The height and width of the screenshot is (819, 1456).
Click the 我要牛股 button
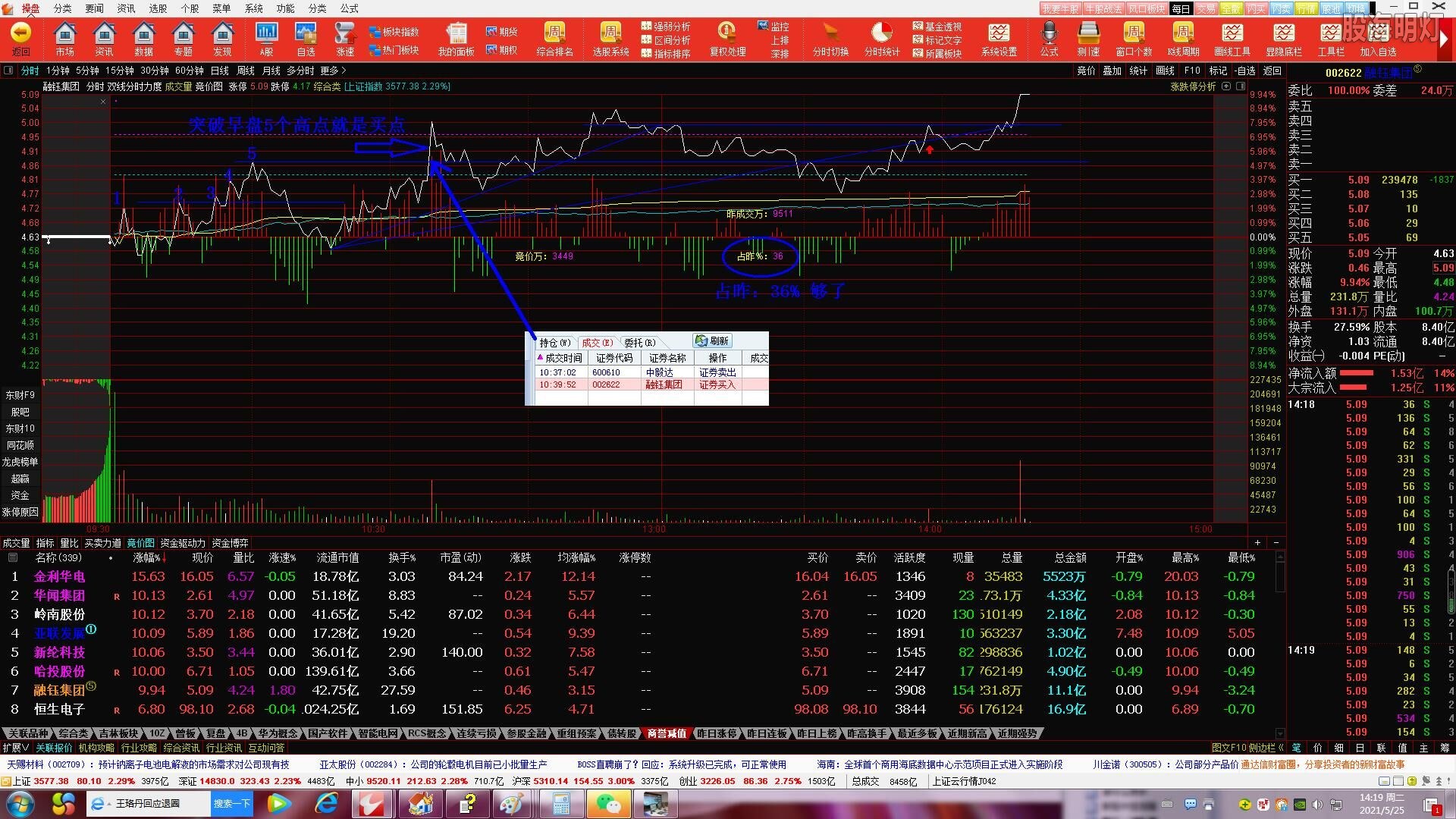pyautogui.click(x=1060, y=8)
